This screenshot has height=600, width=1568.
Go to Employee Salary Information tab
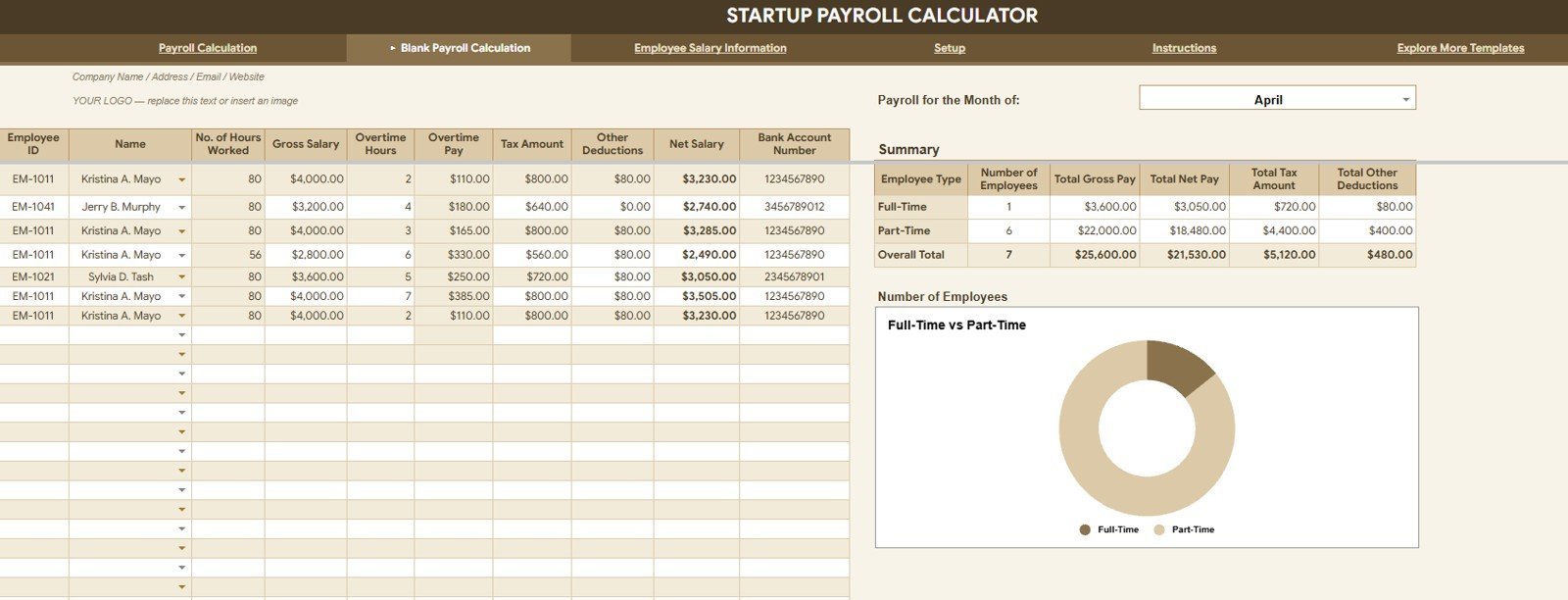coord(710,48)
